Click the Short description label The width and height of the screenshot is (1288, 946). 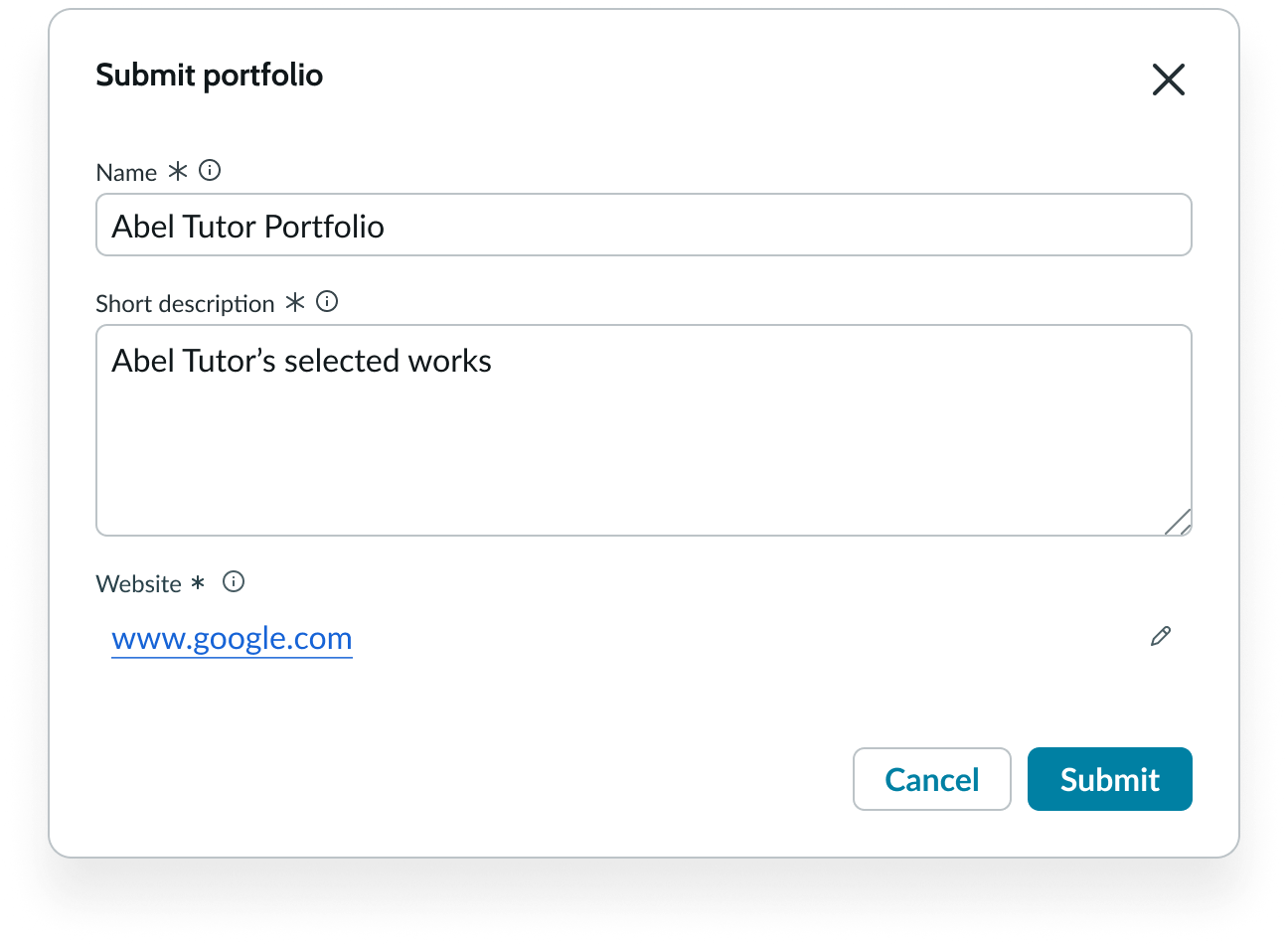pos(185,303)
